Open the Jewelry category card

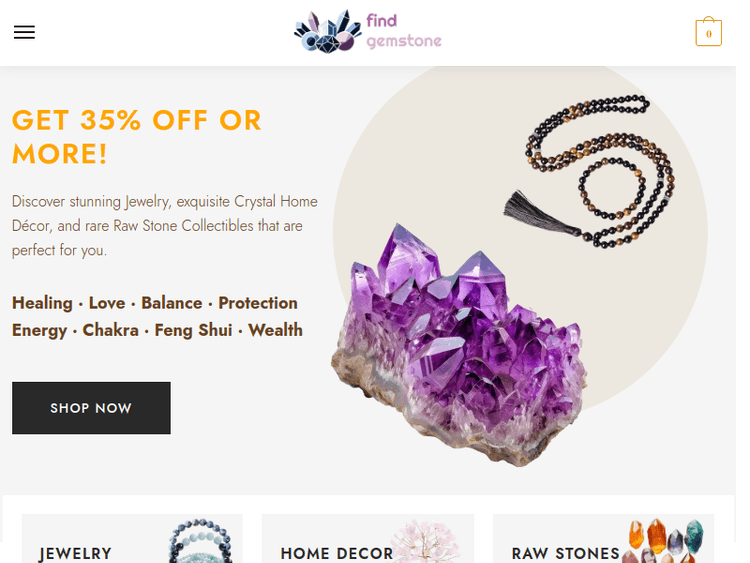pyautogui.click(x=132, y=539)
